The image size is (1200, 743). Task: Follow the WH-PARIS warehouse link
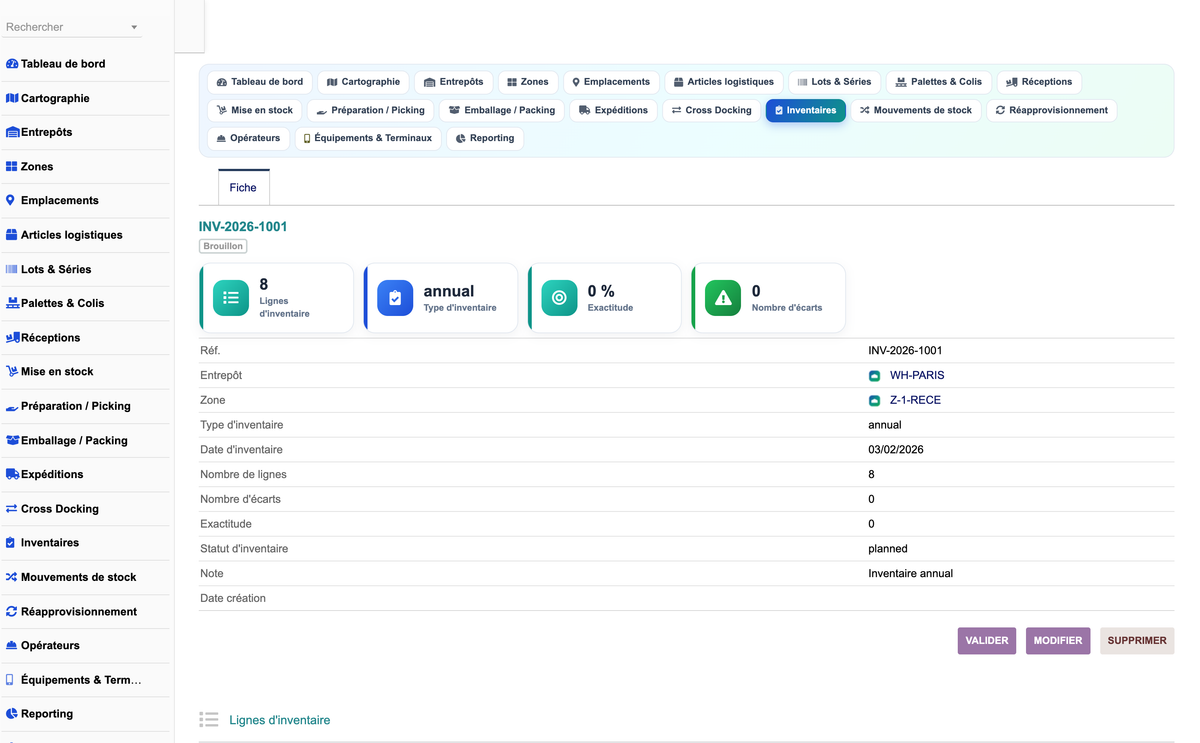(917, 376)
